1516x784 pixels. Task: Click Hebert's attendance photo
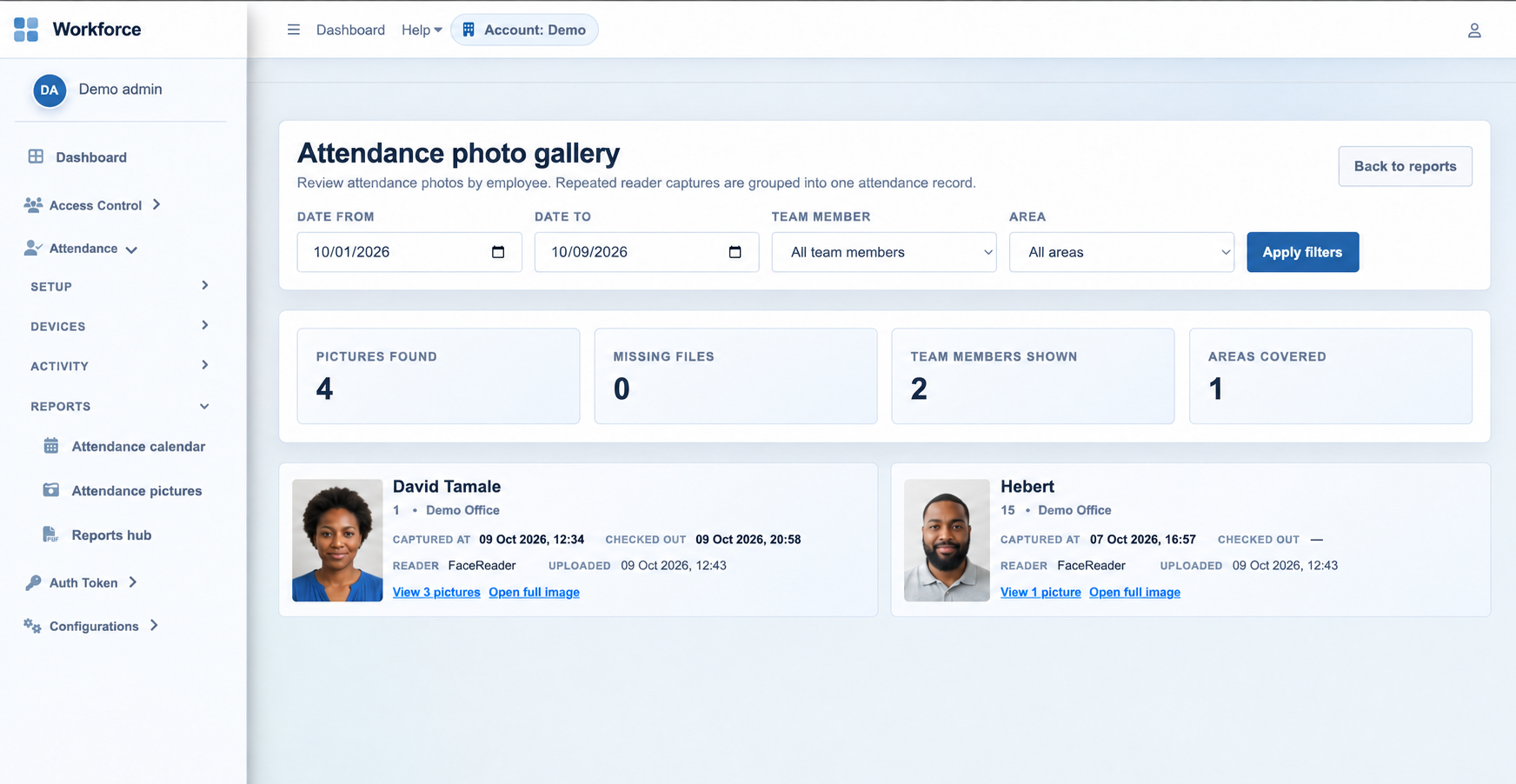click(947, 540)
